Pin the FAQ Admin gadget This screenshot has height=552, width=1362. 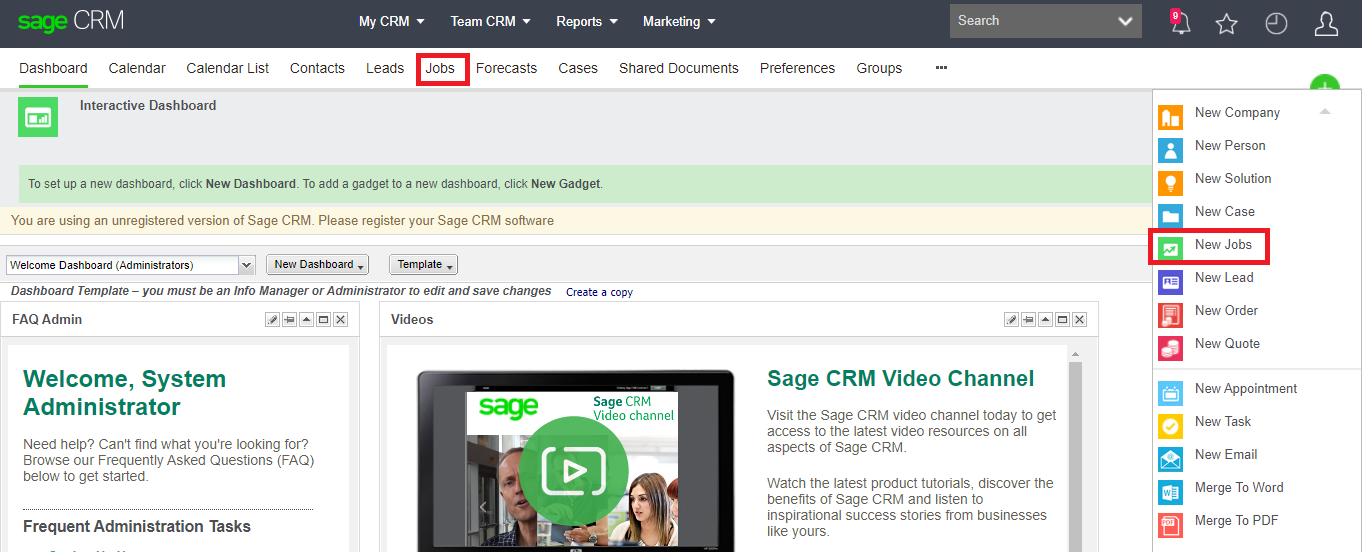[x=289, y=319]
